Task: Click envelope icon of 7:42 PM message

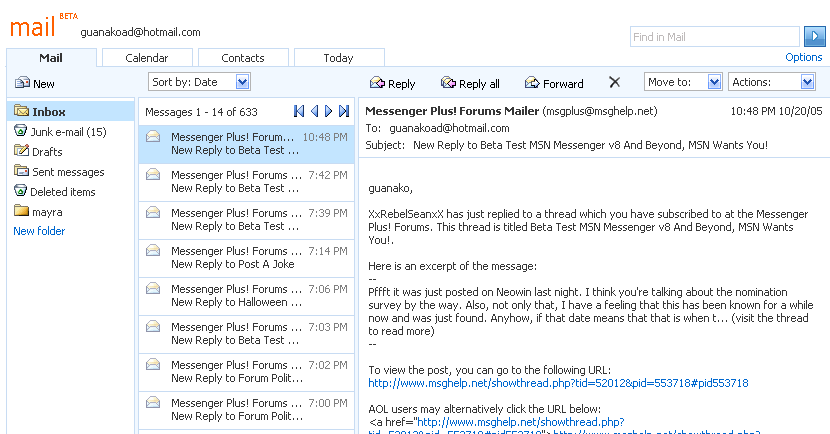Action: click(153, 174)
